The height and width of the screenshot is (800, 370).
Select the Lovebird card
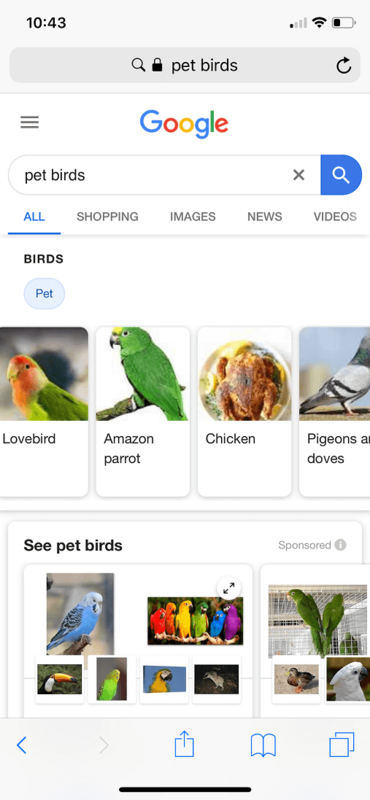pyautogui.click(x=44, y=412)
